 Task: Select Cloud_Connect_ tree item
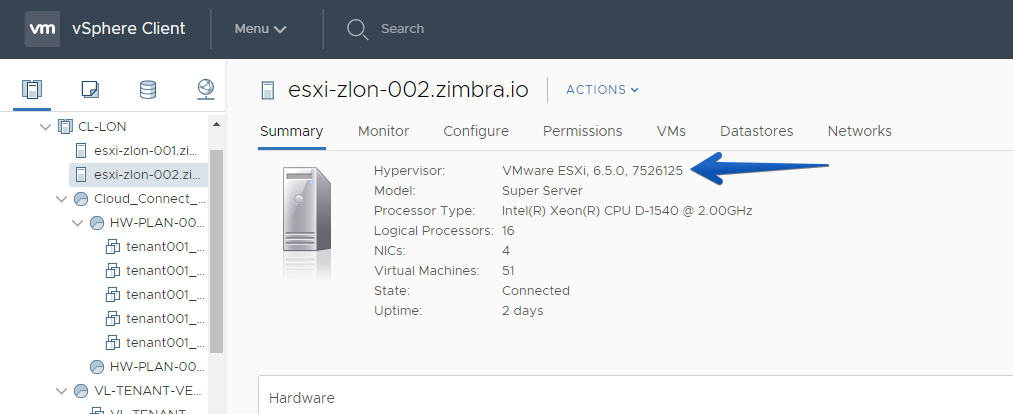(151, 198)
